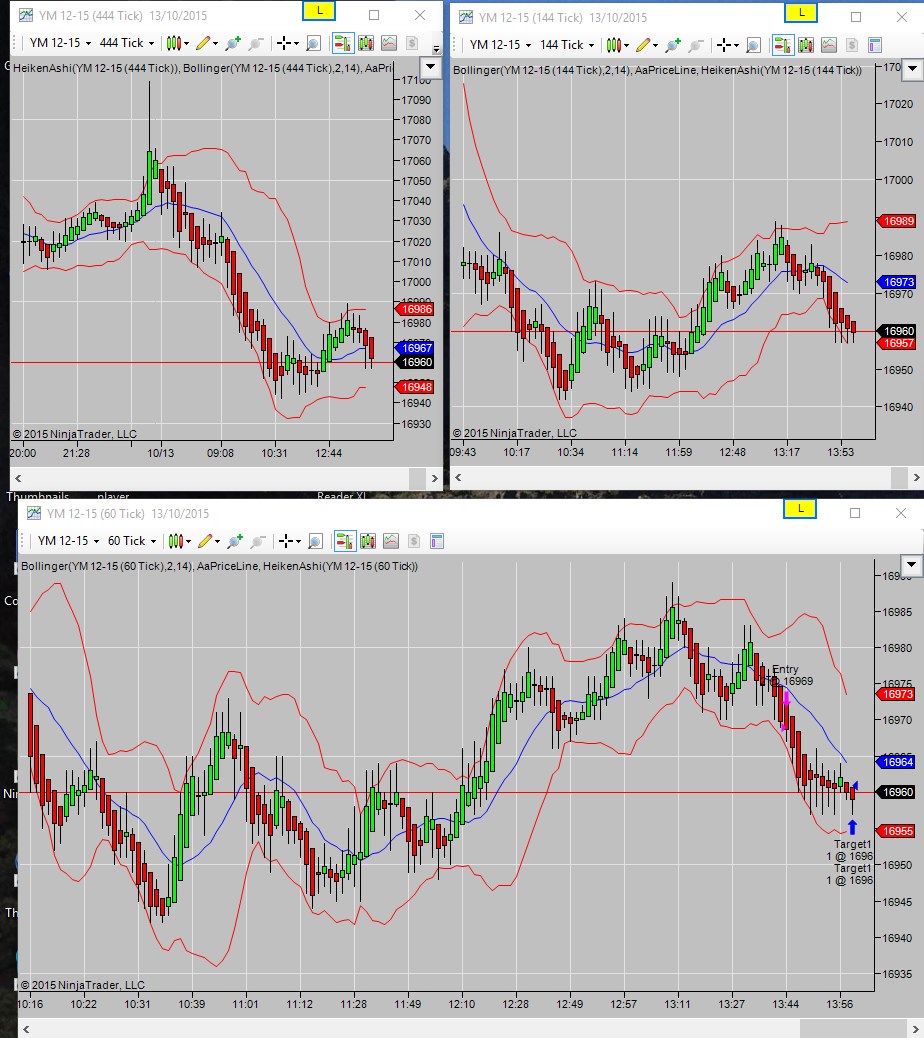Open data box magnifier in 444 Tick window
924x1038 pixels.
click(314, 44)
